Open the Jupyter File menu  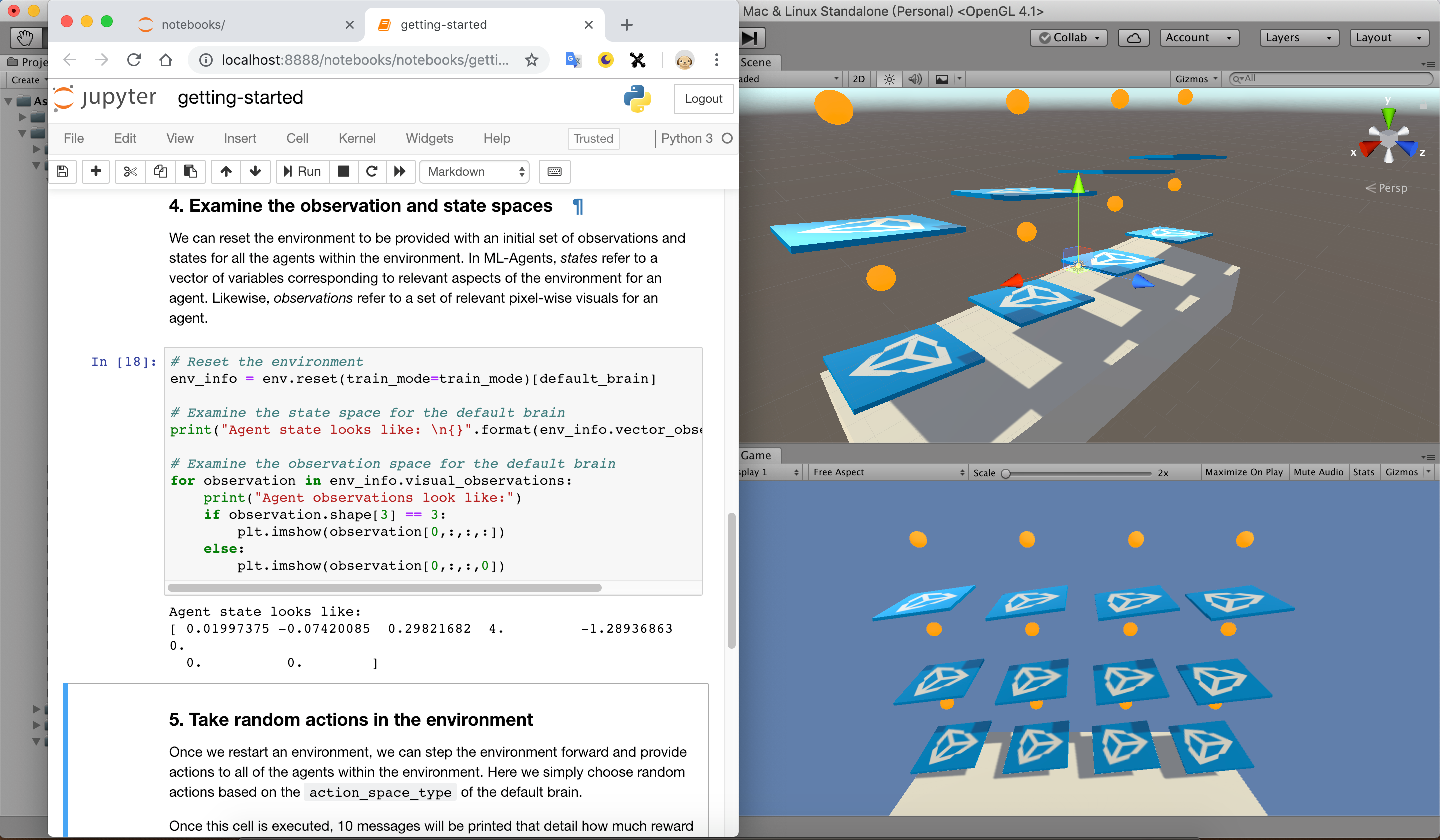[73, 139]
